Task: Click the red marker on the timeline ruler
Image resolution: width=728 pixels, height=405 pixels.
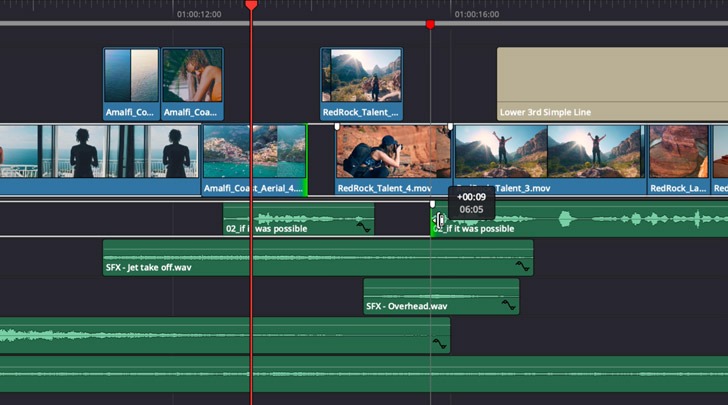Action: 430,24
